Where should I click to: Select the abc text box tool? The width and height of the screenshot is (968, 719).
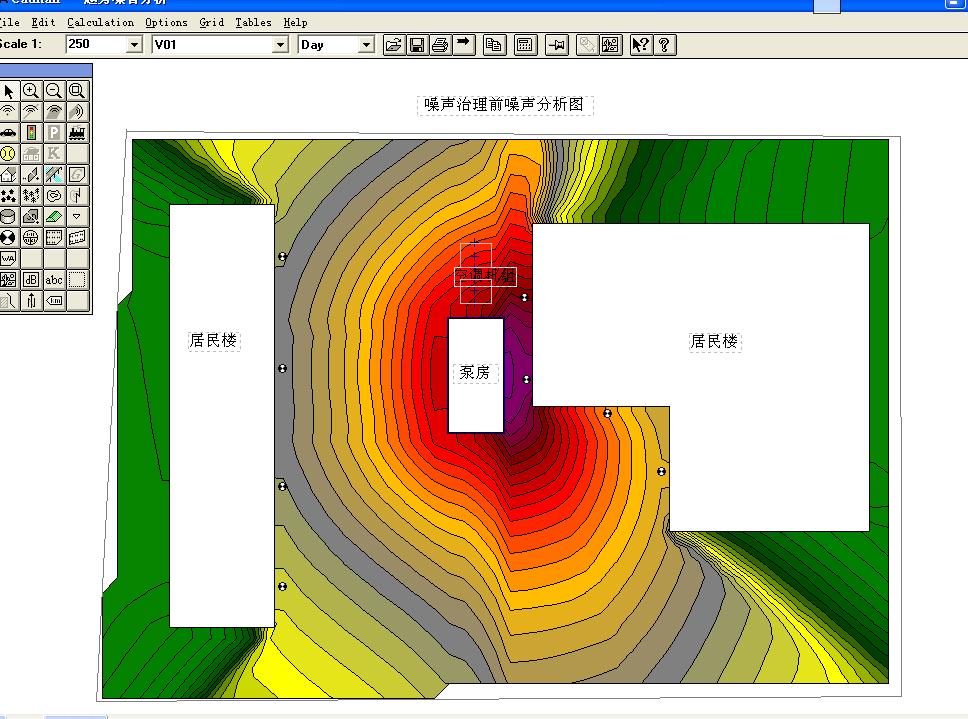pyautogui.click(x=54, y=280)
